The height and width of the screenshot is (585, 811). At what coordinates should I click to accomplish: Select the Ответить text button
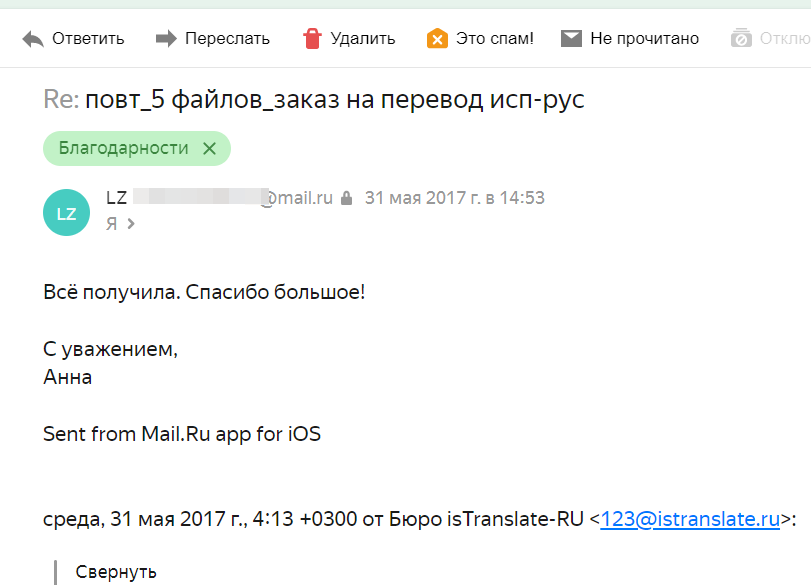pyautogui.click(x=88, y=38)
